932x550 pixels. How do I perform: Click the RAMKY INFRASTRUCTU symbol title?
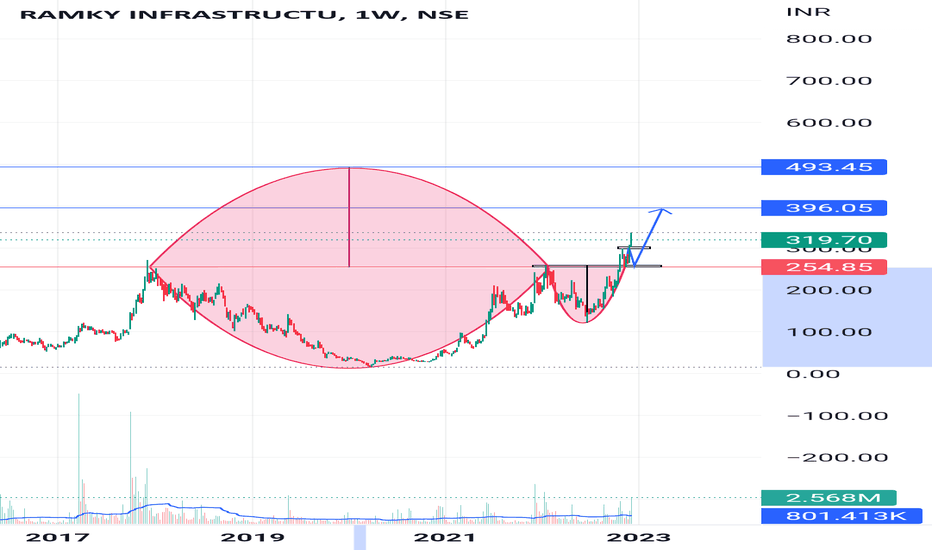point(244,14)
